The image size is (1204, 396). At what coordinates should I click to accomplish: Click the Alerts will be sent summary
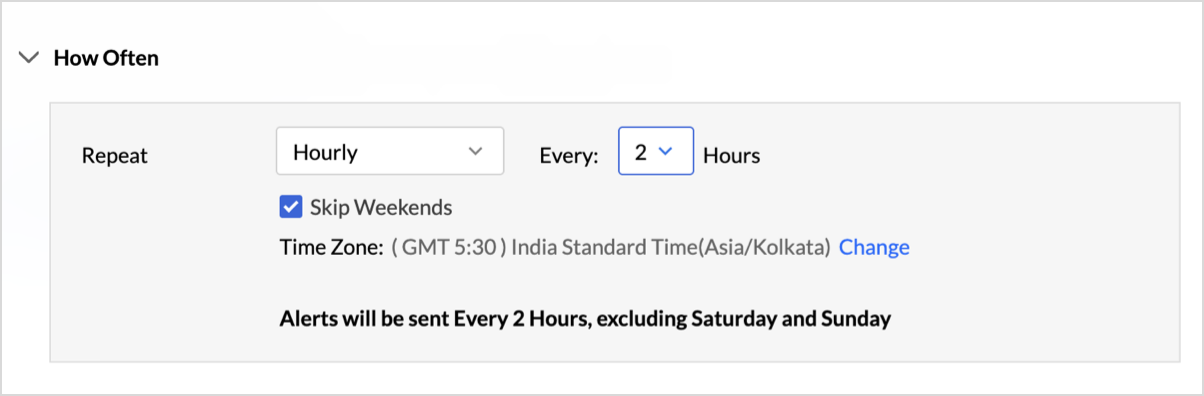585,320
